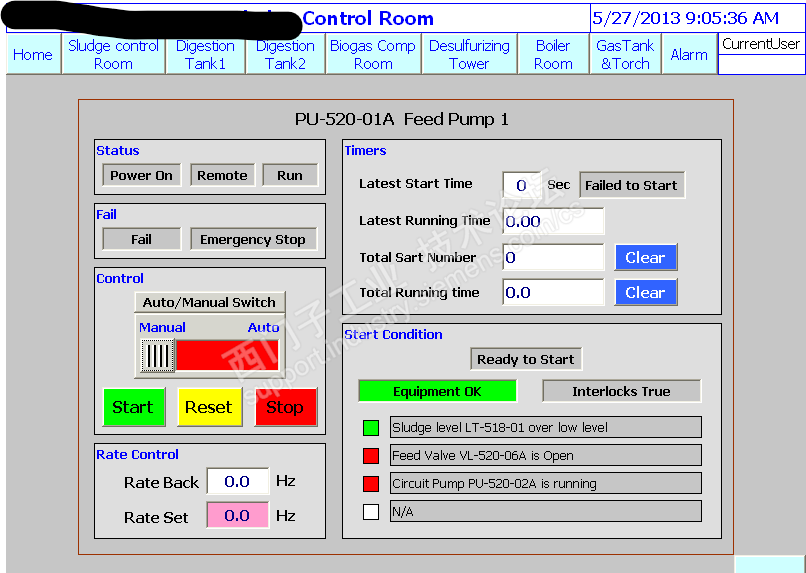
Task: Click the Emergency Stop indicator
Action: click(x=253, y=239)
